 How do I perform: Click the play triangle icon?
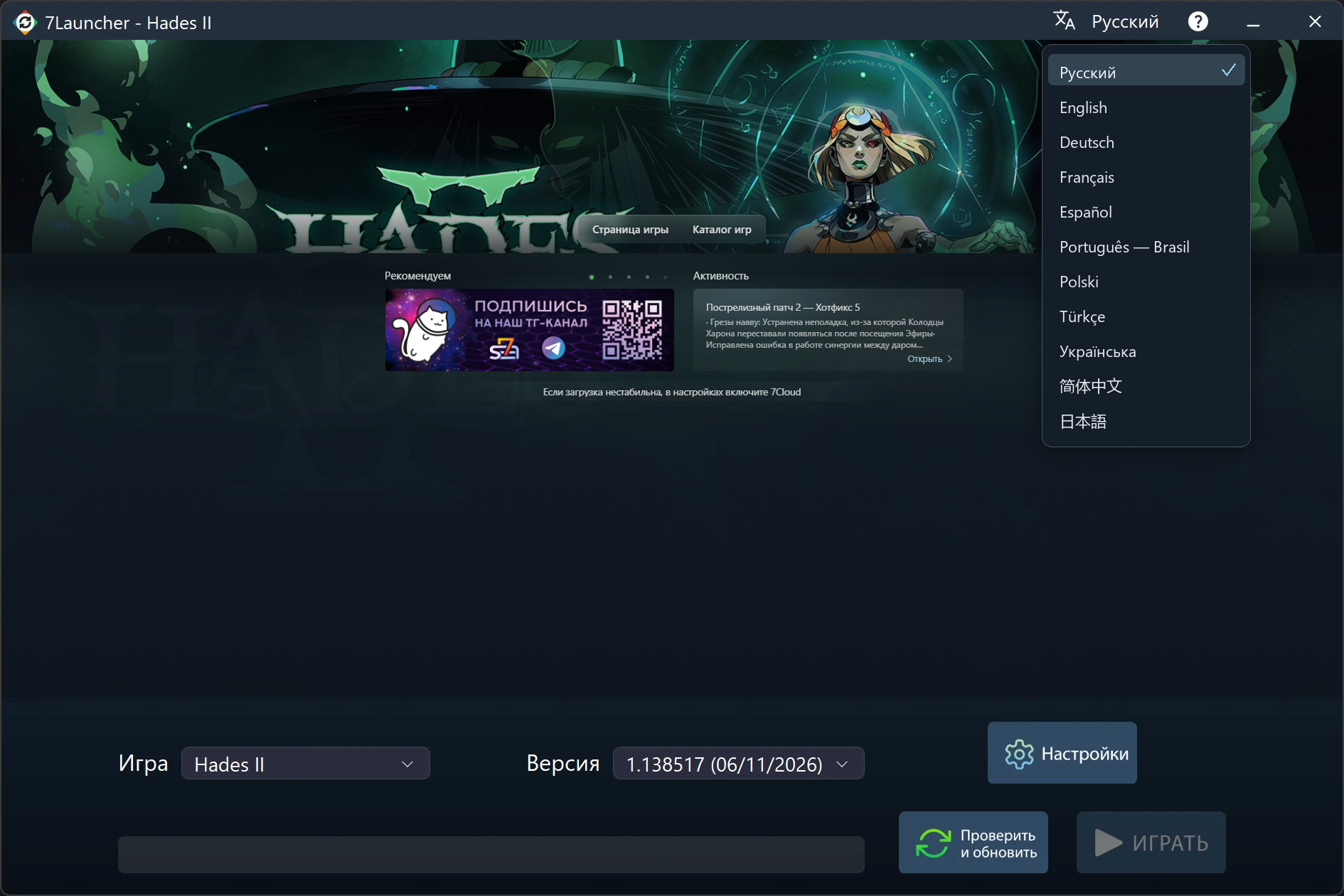pyautogui.click(x=1108, y=843)
